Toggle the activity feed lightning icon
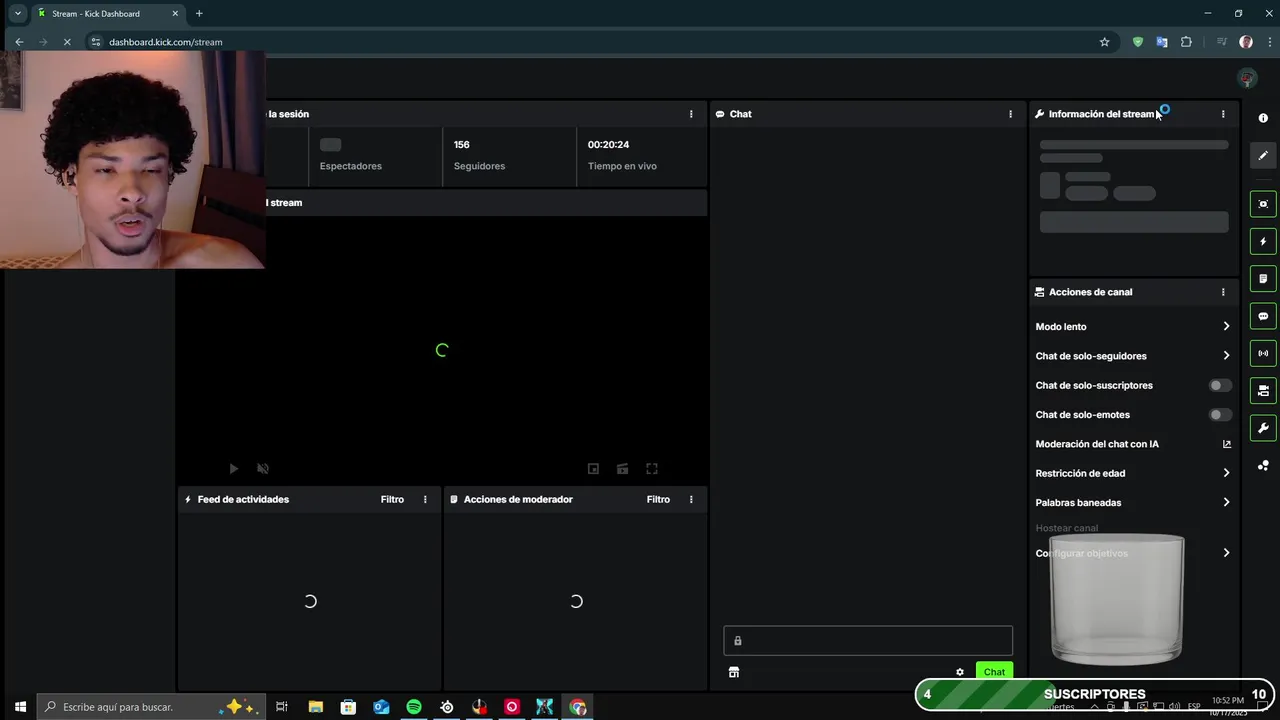 (1263, 241)
